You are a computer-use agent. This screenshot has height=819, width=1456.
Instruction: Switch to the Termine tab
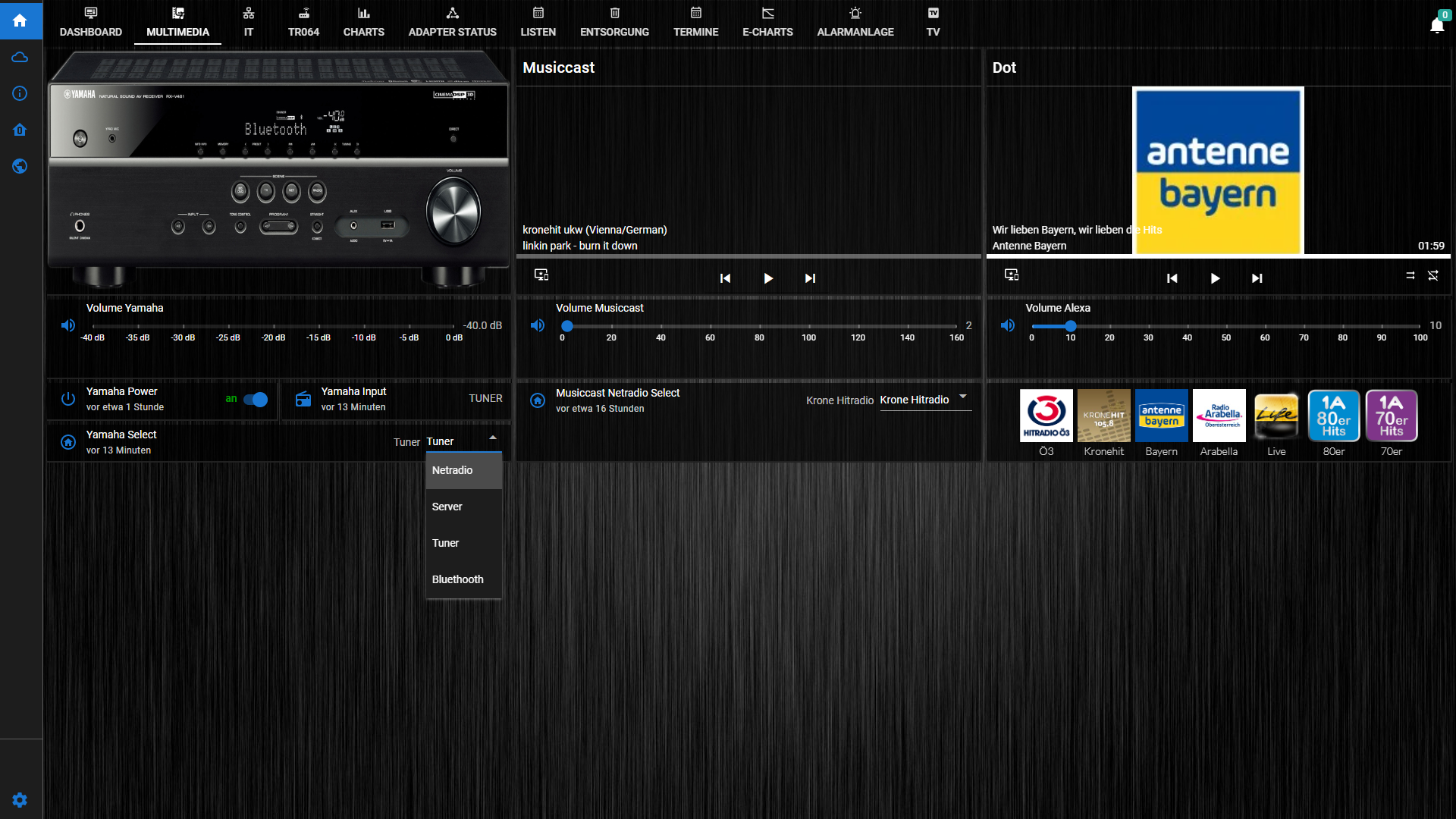pyautogui.click(x=696, y=23)
